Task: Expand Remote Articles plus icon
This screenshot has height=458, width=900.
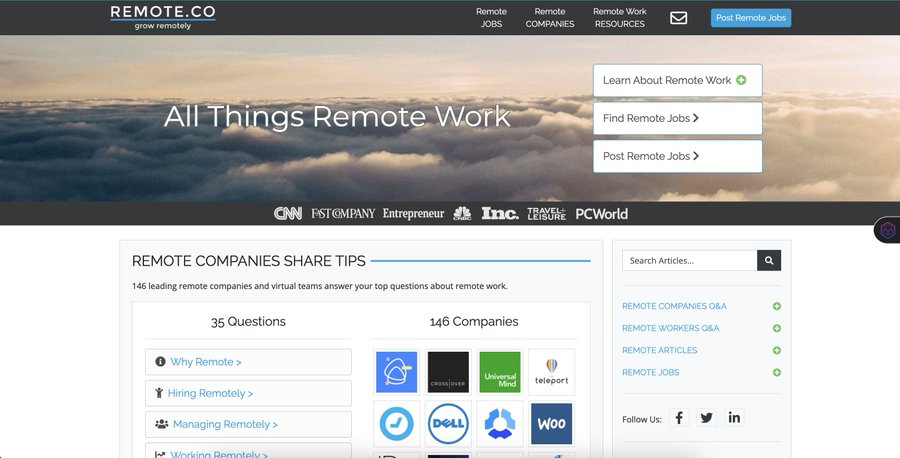Action: pos(777,350)
